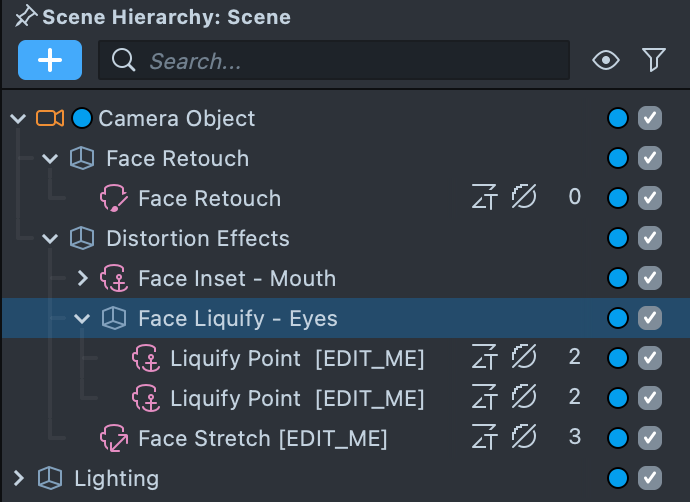690x502 pixels.
Task: Click the Face Inset - Mouth anchor icon
Action: pos(114,278)
